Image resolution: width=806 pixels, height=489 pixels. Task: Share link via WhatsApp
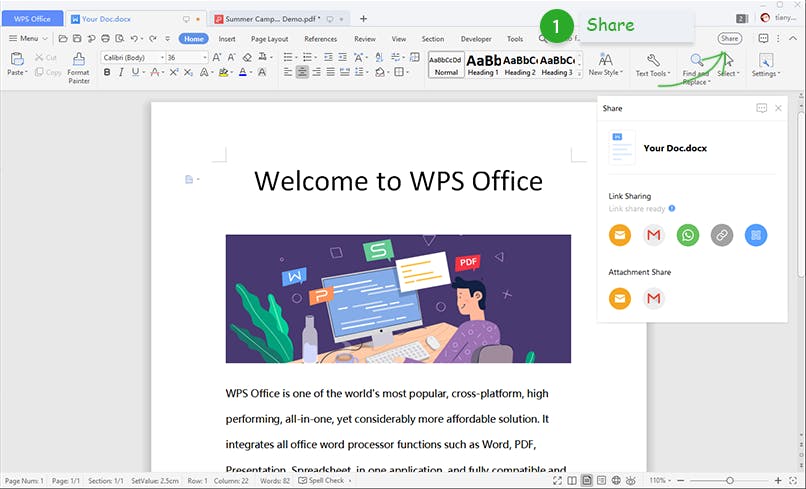(688, 235)
